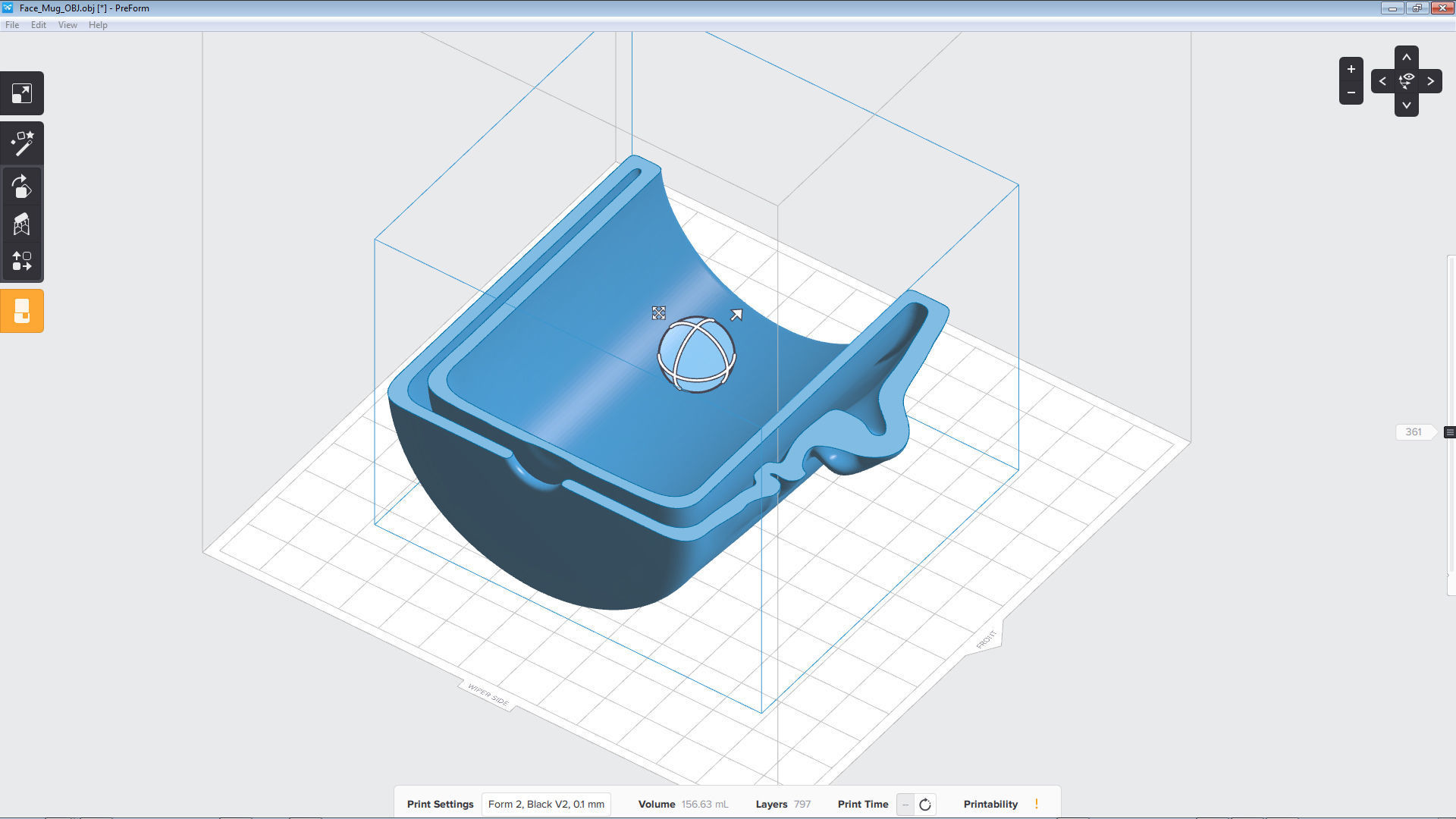Reset view with the center eye icon
This screenshot has width=1456, height=819.
(1407, 81)
